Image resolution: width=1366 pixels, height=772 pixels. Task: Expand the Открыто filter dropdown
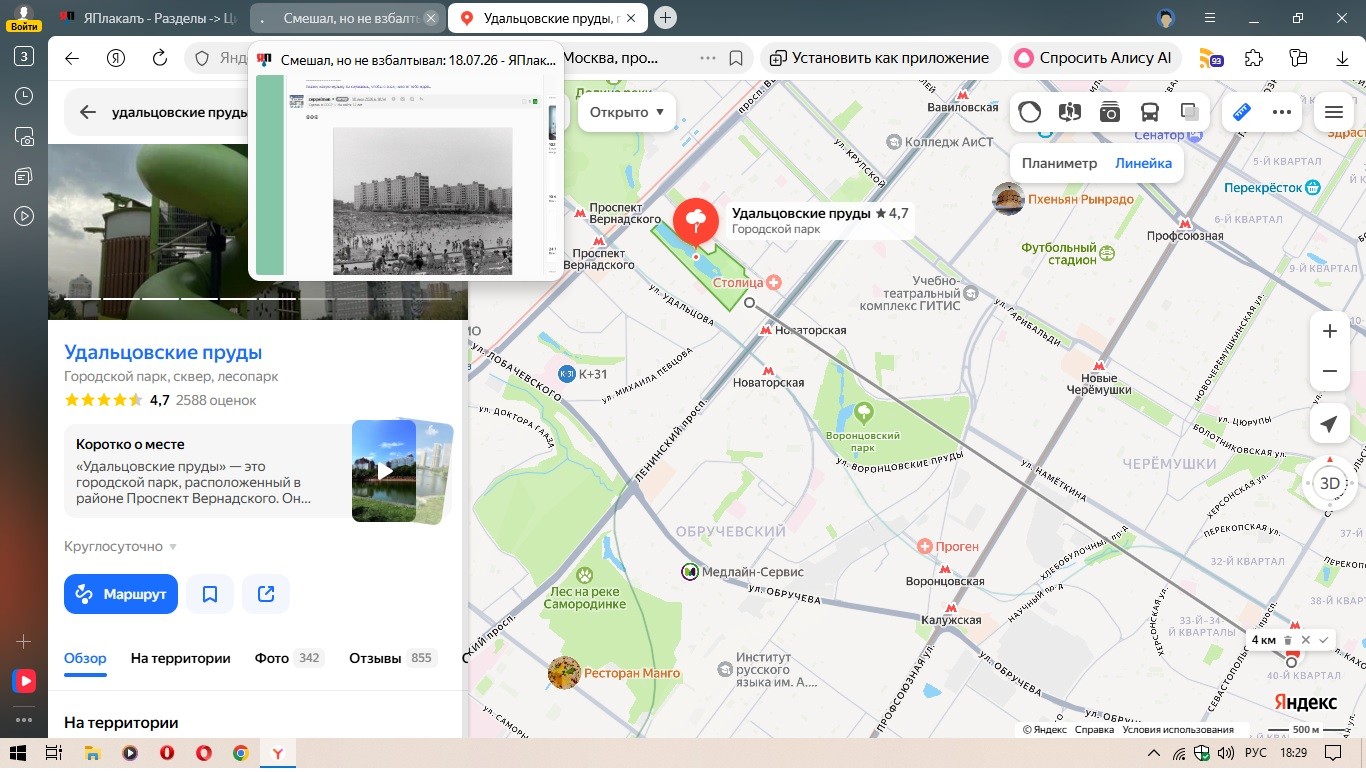pyautogui.click(x=627, y=112)
